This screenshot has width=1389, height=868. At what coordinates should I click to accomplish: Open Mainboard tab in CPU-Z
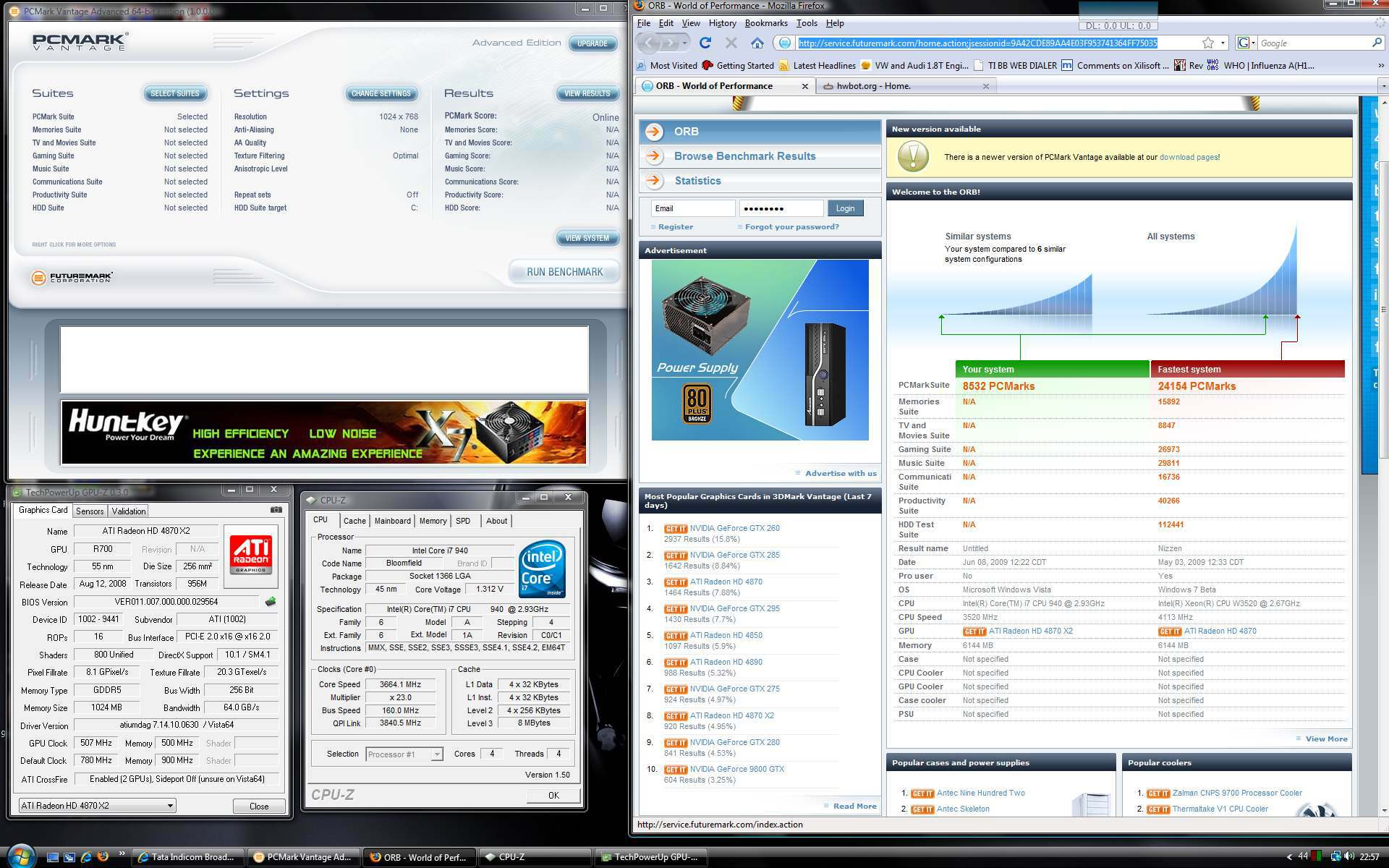point(393,521)
